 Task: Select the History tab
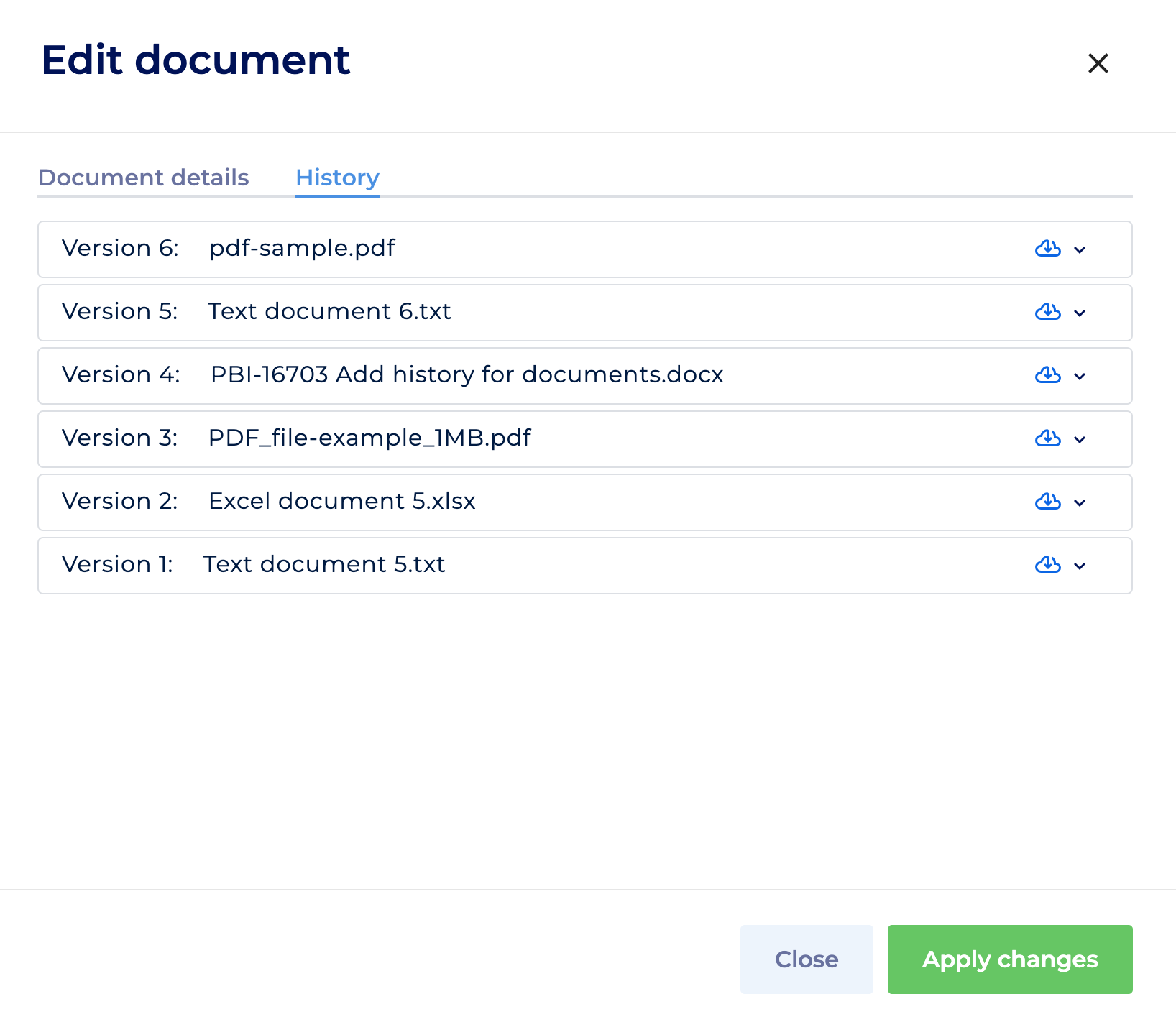click(x=337, y=178)
